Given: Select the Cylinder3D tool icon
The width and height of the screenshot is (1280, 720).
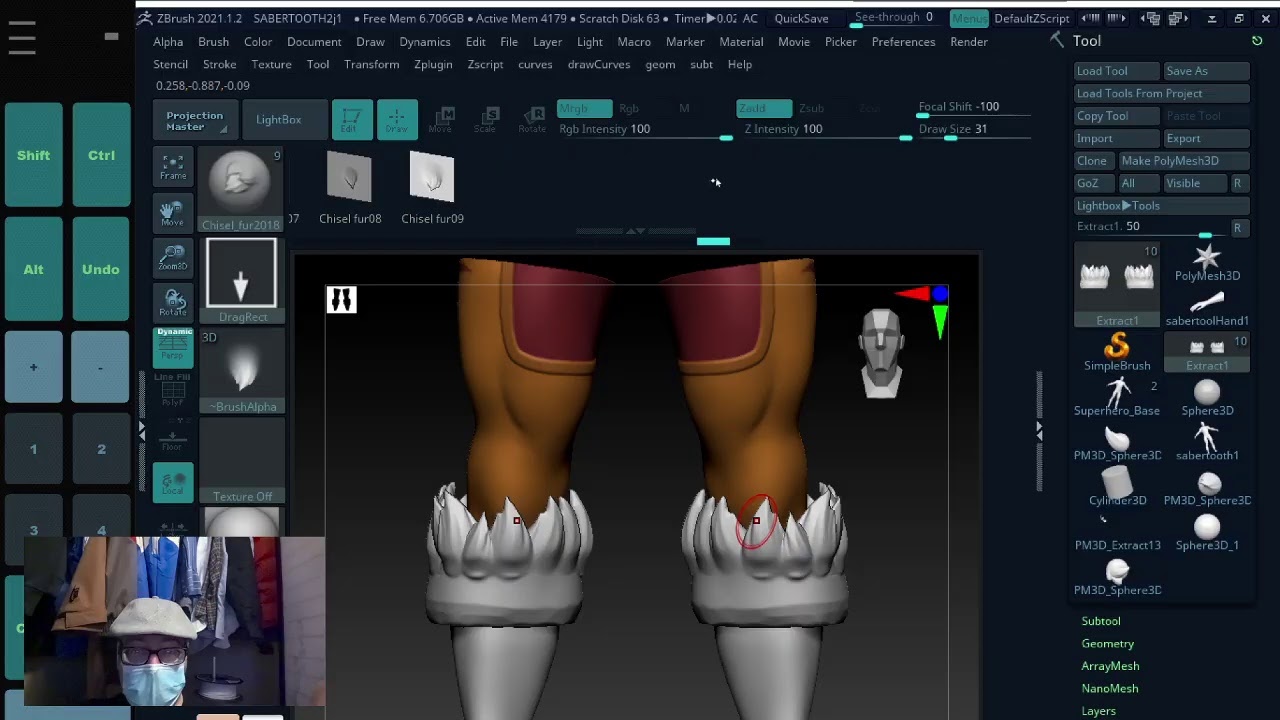Looking at the screenshot, I should [1117, 488].
